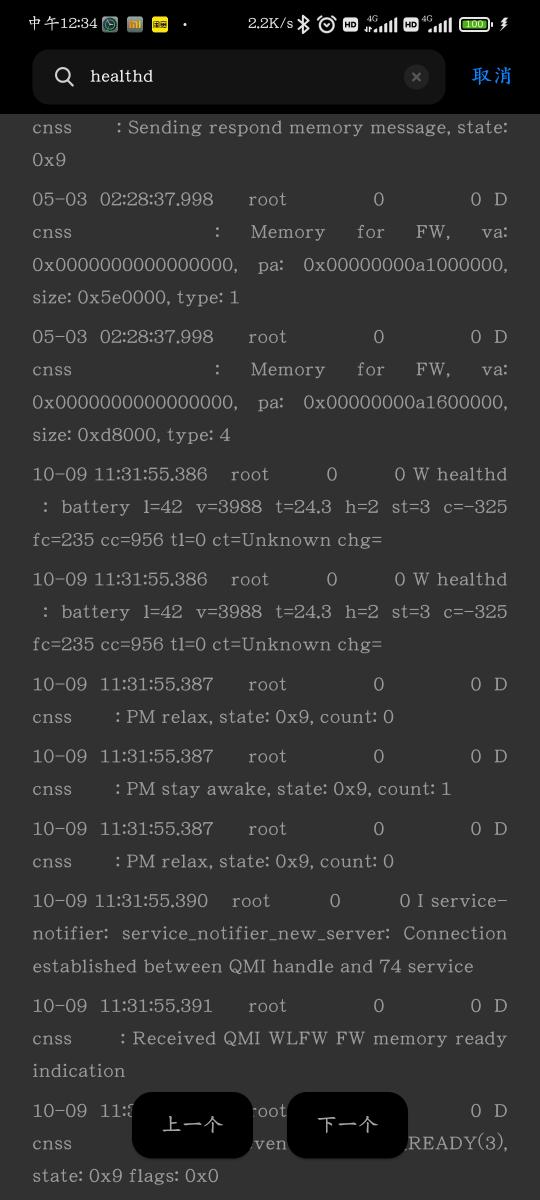
Task: Tap the yellow notification icon in status bar
Action: (160, 23)
